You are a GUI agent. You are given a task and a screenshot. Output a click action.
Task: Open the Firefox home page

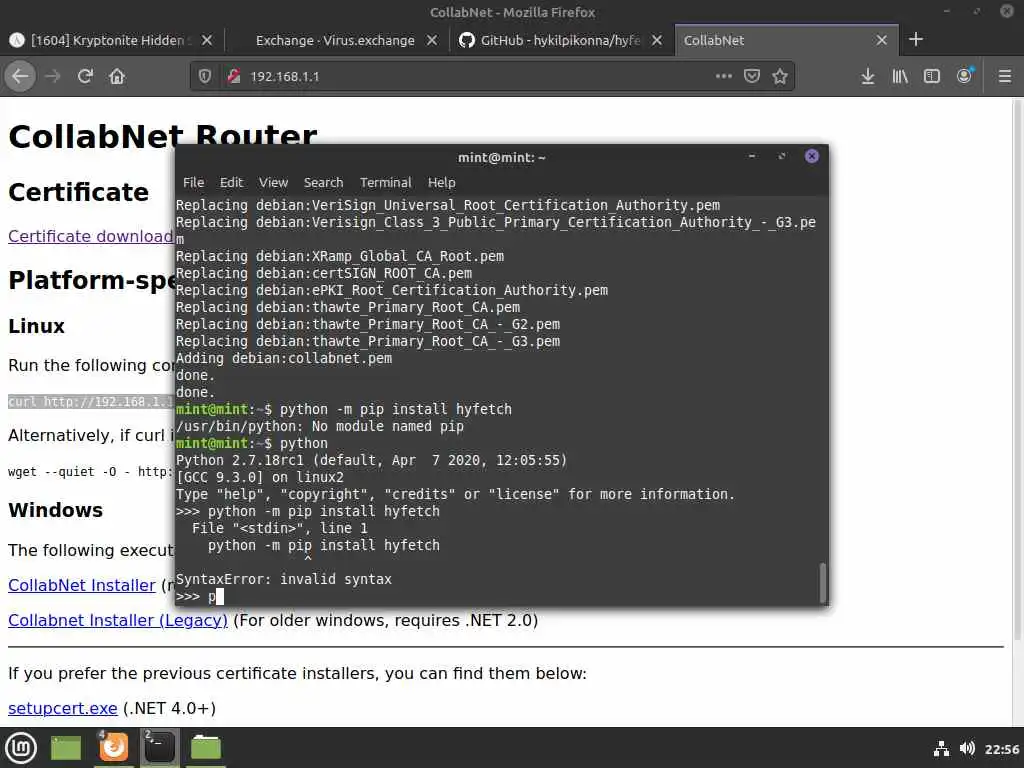tap(117, 76)
